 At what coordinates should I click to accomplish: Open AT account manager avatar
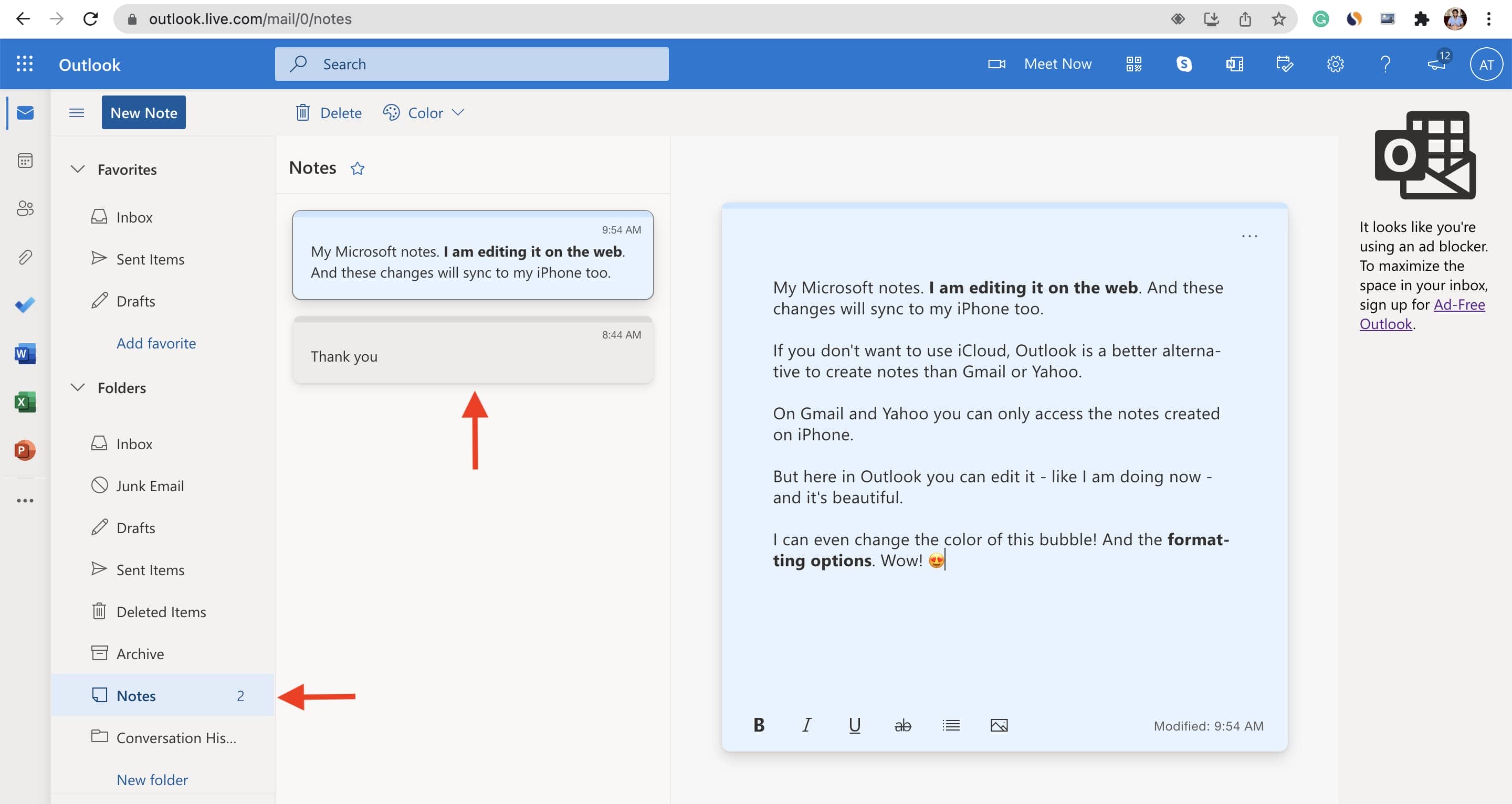tap(1486, 65)
